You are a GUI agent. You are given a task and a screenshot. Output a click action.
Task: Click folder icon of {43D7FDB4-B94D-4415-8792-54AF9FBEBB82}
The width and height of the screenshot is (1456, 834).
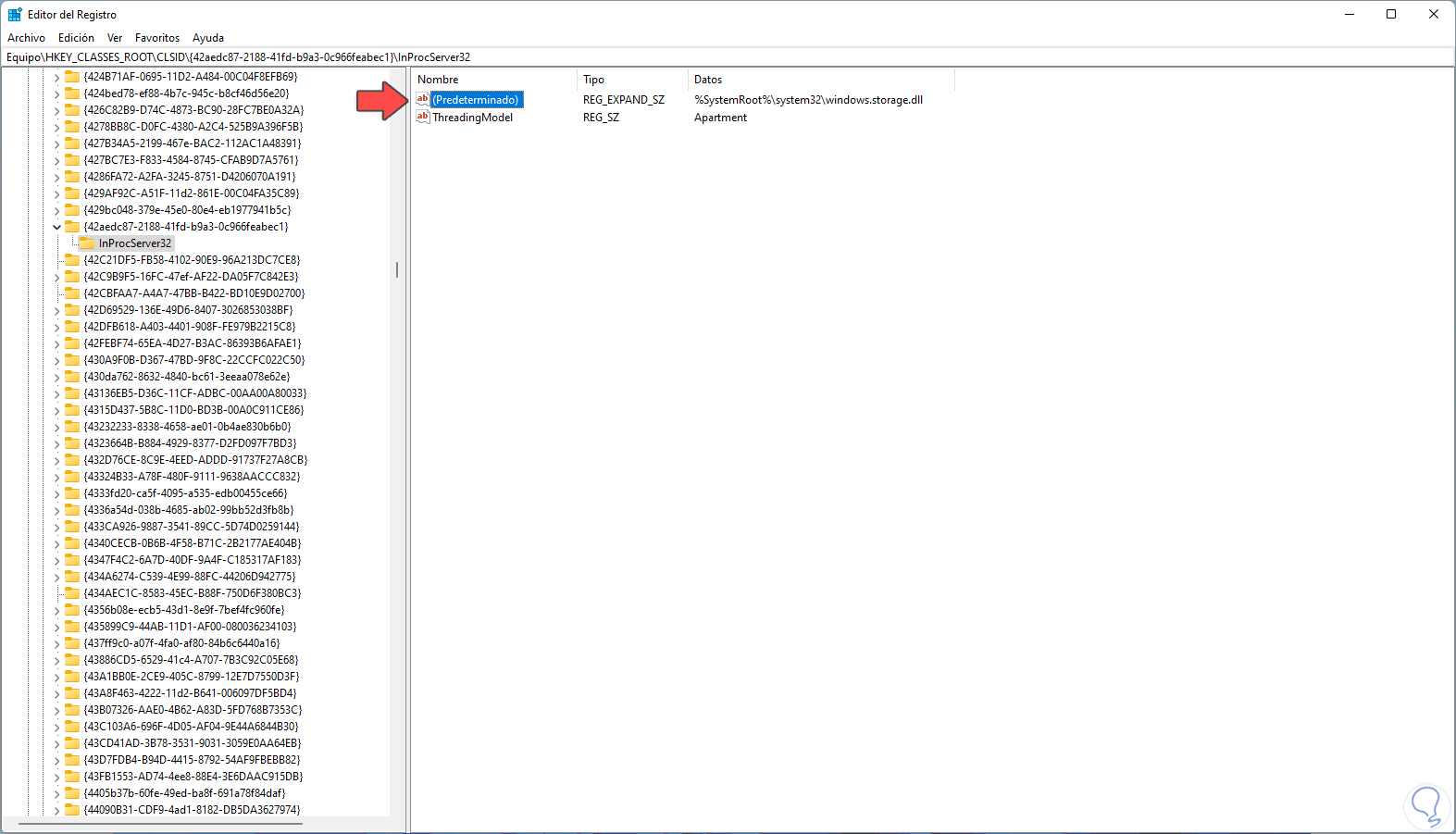[72, 759]
